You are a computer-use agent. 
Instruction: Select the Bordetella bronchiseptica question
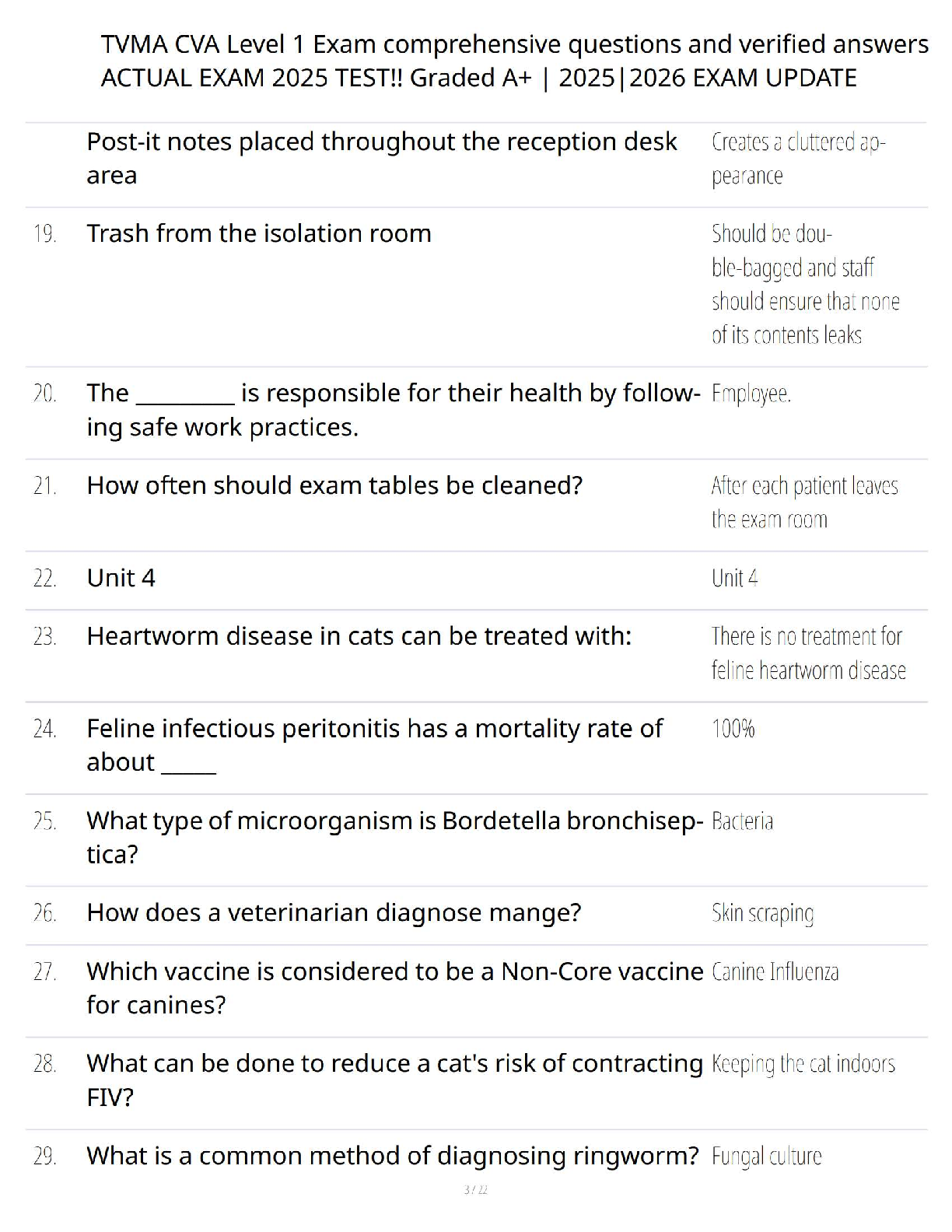(x=394, y=837)
